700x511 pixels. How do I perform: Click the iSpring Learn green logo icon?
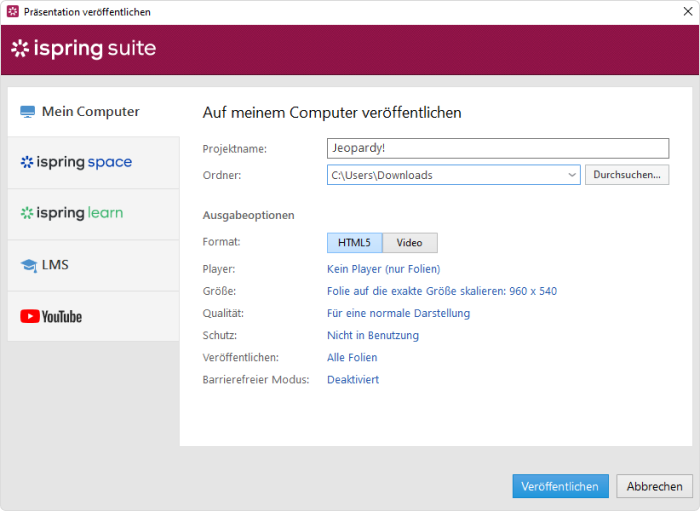[x=27, y=213]
